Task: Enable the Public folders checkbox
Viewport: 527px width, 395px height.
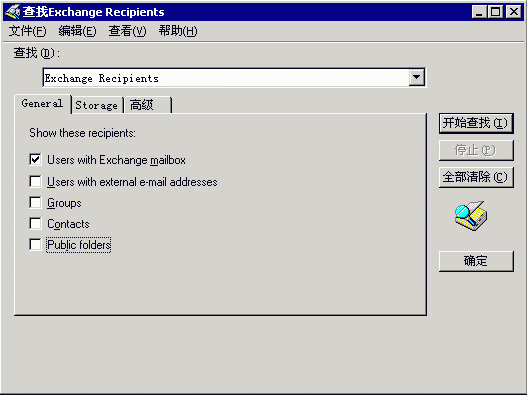Action: [35, 244]
